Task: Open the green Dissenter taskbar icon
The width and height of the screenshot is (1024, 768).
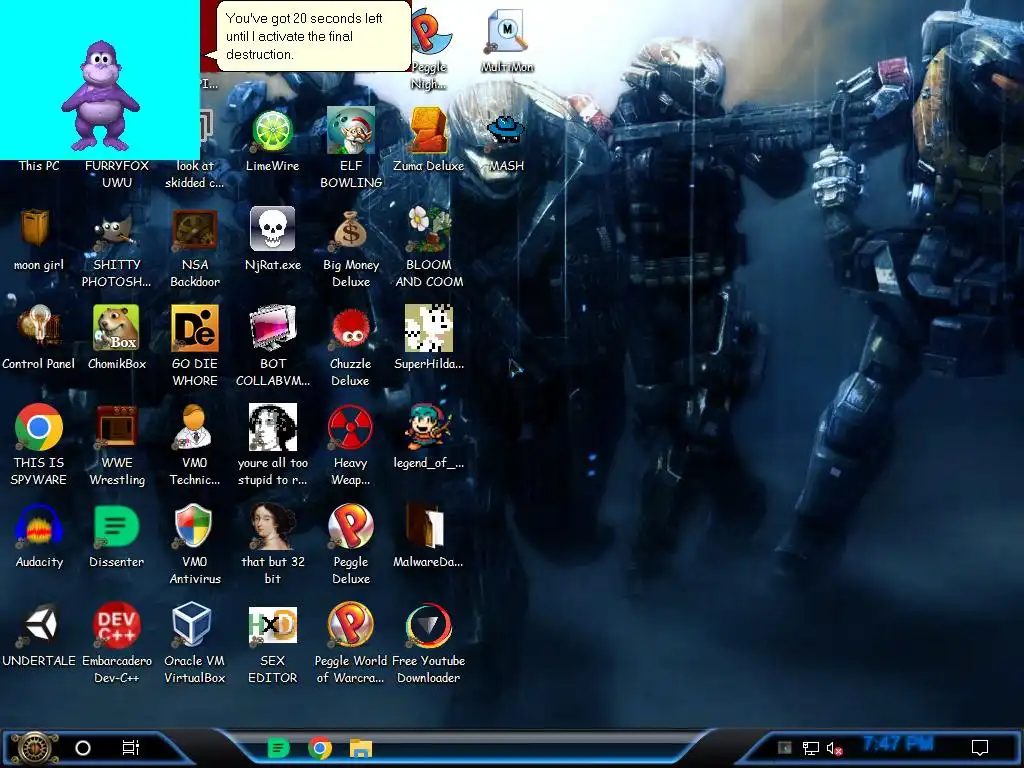Action: [279, 748]
